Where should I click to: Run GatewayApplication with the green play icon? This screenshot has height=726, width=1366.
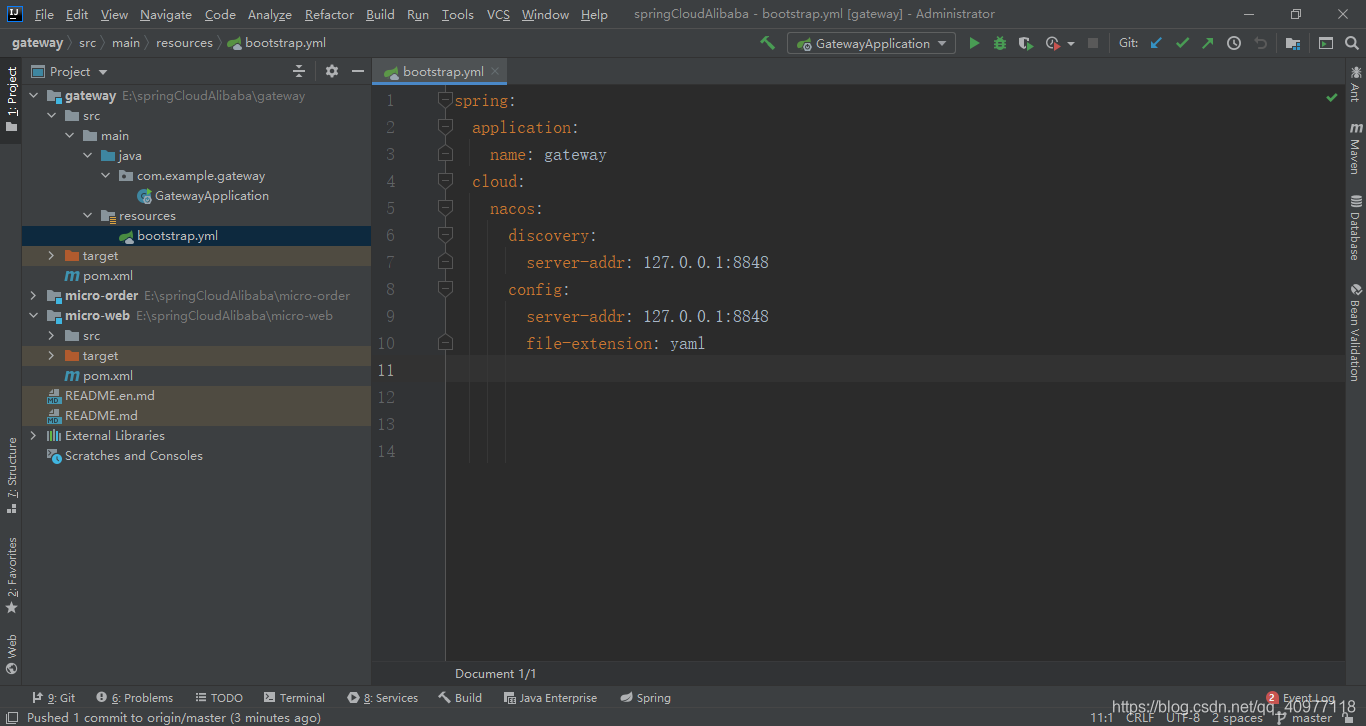974,43
